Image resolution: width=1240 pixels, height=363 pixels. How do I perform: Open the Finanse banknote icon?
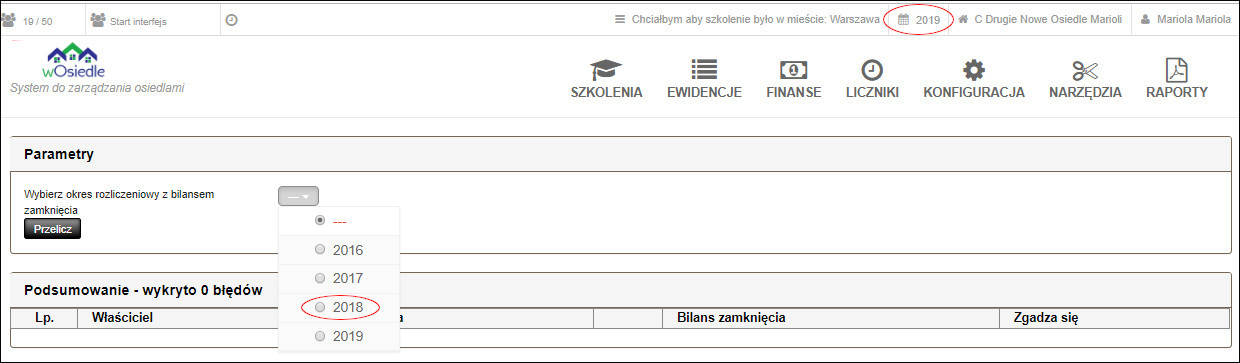pos(794,70)
